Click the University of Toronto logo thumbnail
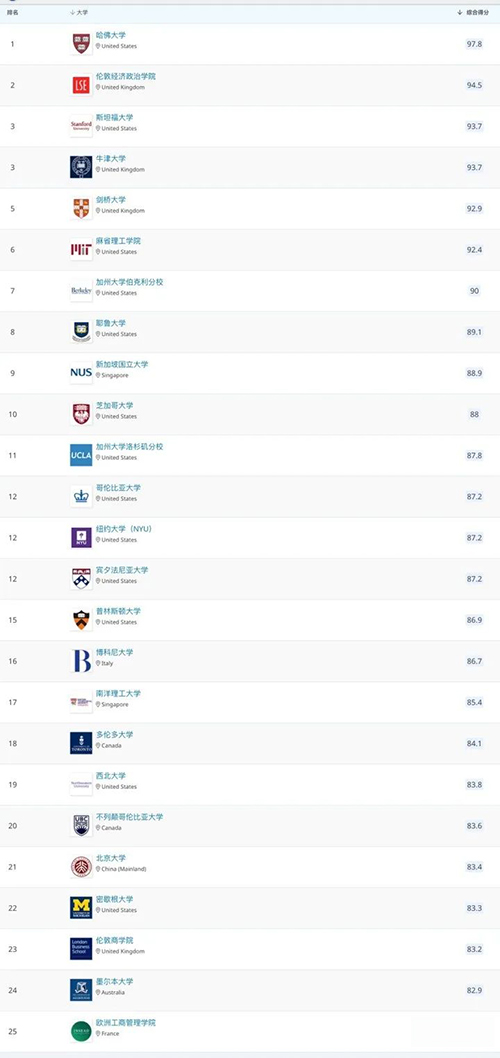Viewport: 500px width, 1058px height. pos(81,744)
